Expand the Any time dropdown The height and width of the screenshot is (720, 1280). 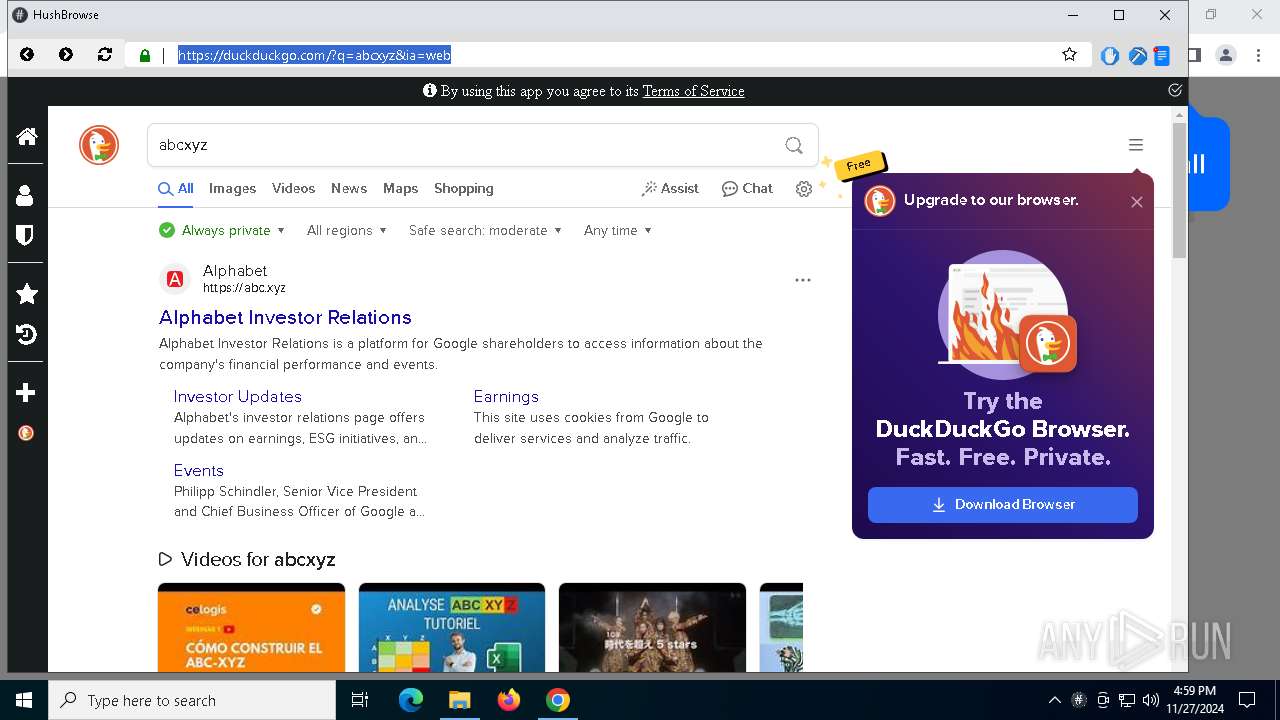[x=618, y=230]
